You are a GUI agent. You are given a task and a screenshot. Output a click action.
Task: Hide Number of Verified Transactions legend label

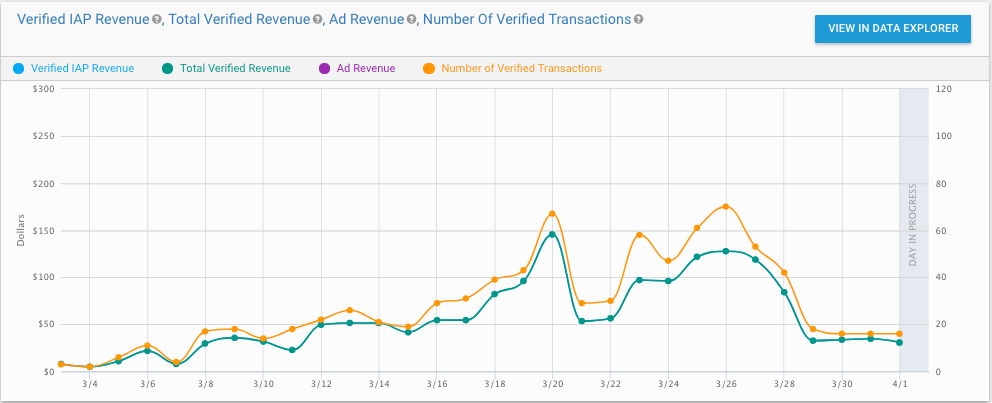click(521, 69)
